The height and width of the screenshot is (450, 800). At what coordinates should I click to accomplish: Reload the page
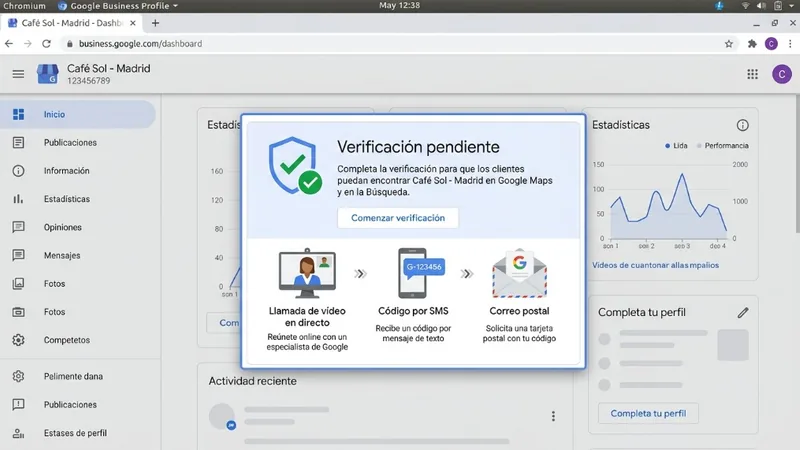coord(46,44)
